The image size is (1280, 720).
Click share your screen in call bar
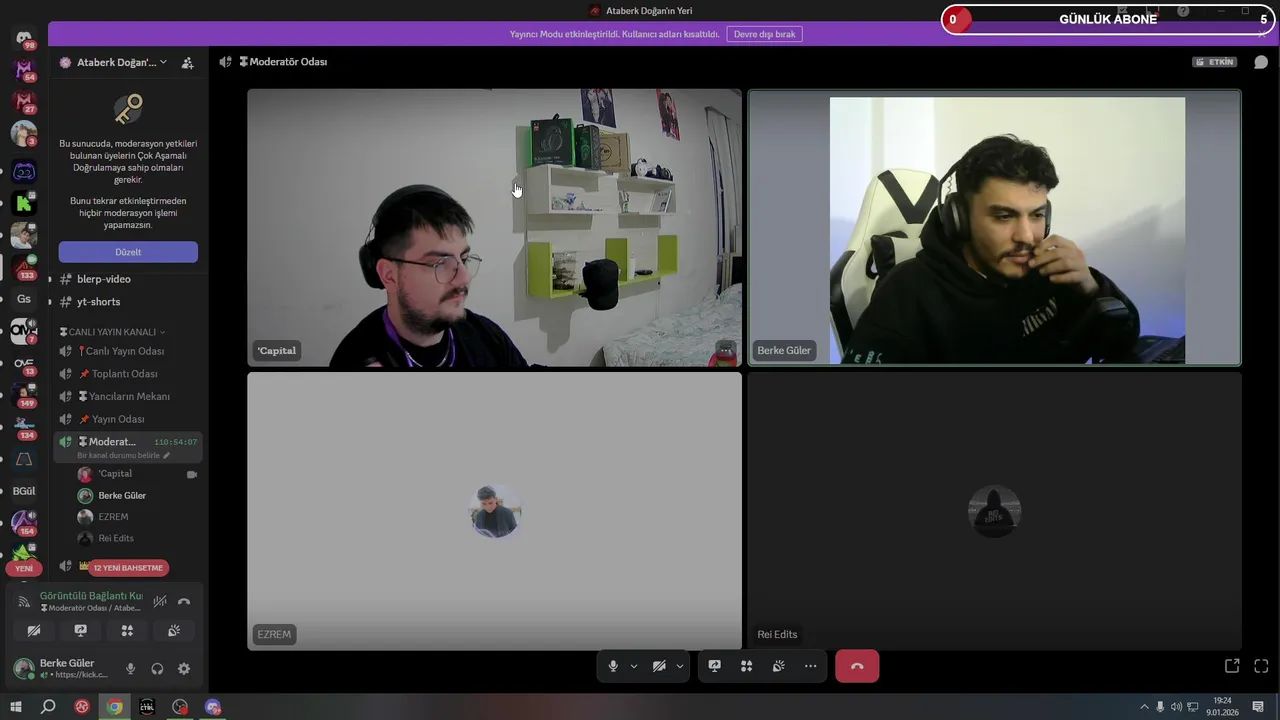click(715, 666)
